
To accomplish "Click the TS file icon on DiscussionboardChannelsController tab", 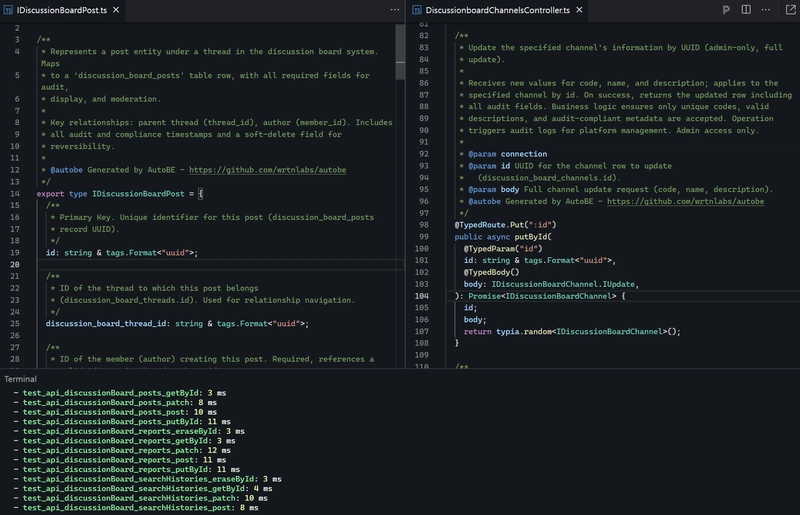I will tap(416, 9).
